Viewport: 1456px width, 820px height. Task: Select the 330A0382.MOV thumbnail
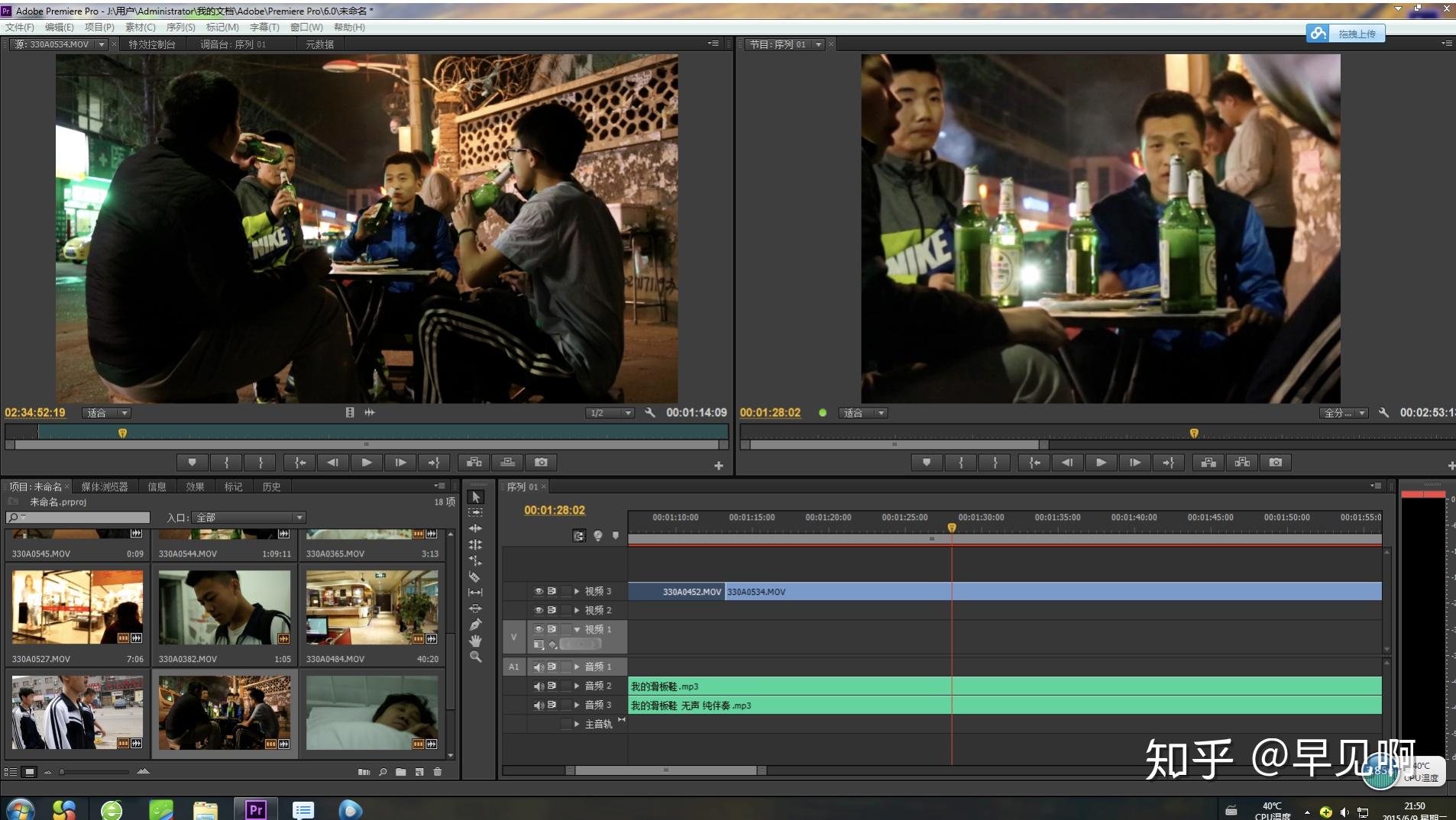(225, 608)
